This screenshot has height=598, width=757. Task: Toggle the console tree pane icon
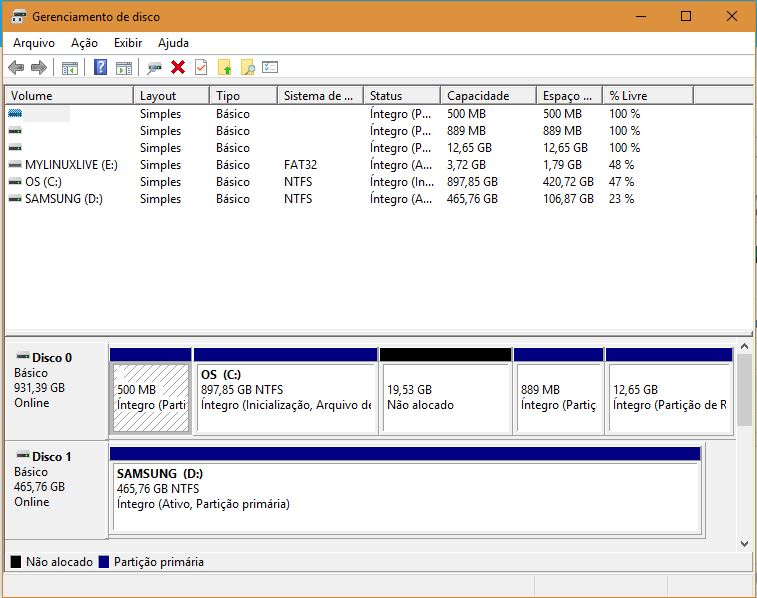[x=70, y=68]
